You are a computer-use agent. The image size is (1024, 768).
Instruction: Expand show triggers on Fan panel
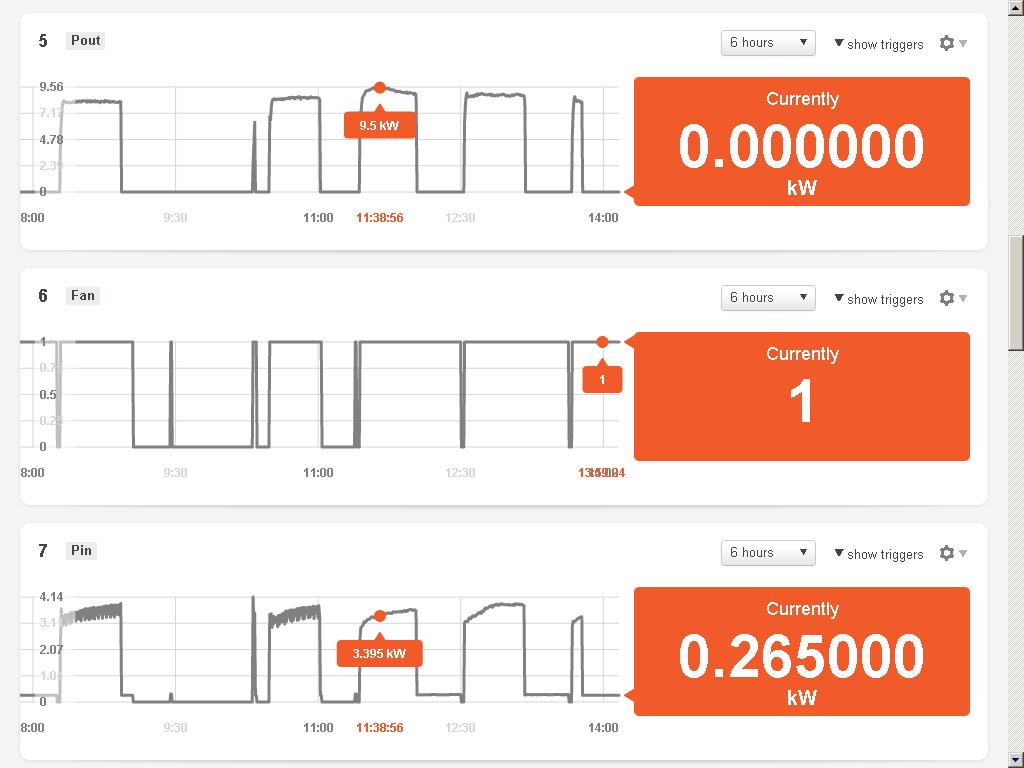[x=878, y=299]
